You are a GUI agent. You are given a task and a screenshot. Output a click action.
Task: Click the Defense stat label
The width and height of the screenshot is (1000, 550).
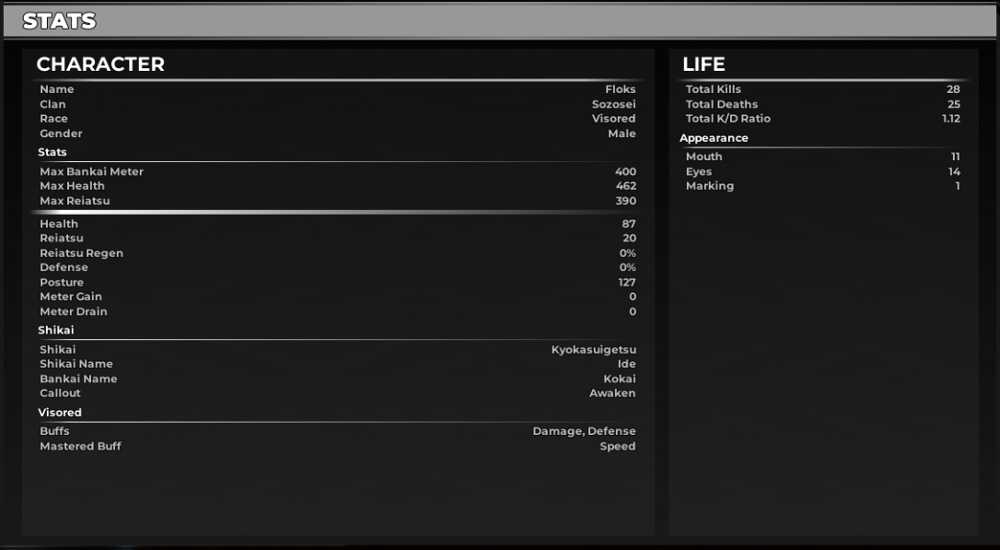tap(64, 267)
